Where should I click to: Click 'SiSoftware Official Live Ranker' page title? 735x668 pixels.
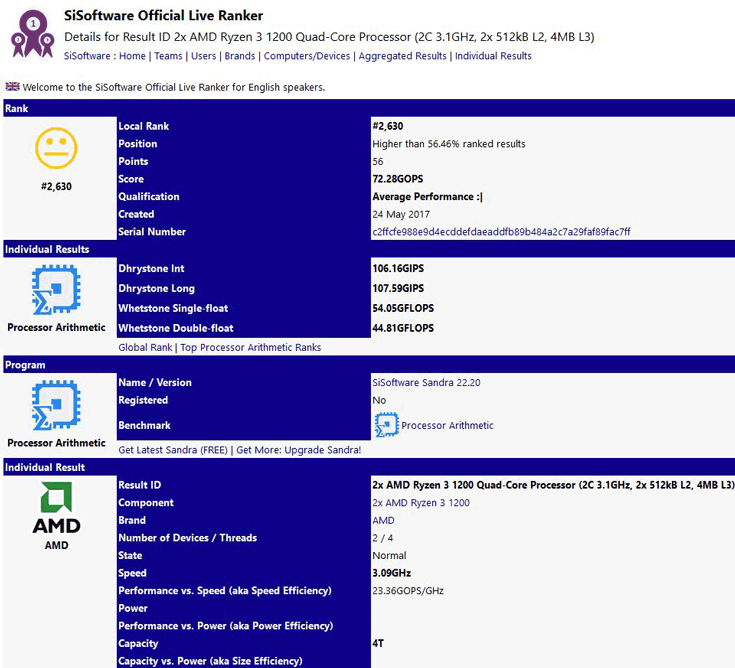pos(163,15)
